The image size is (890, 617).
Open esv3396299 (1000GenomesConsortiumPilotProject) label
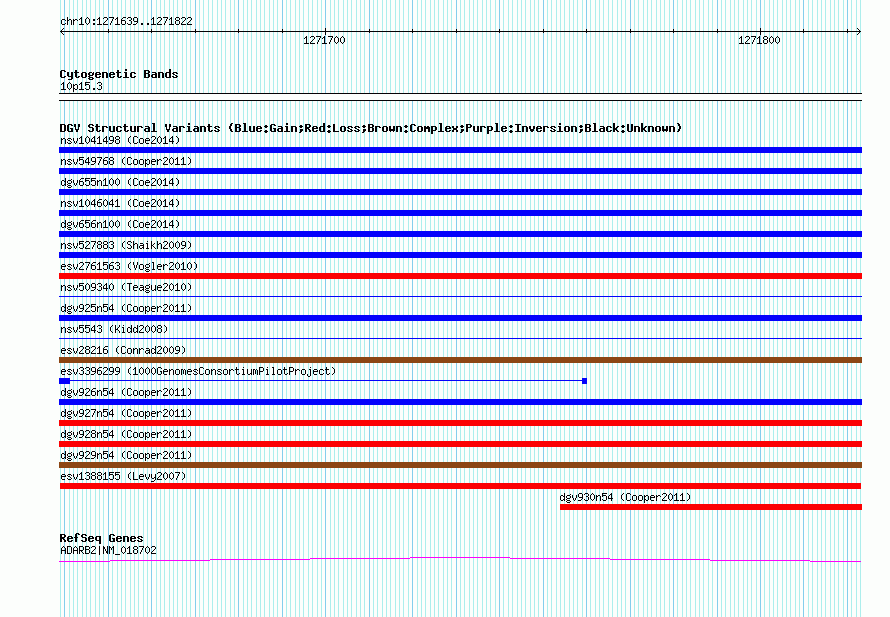tap(198, 371)
